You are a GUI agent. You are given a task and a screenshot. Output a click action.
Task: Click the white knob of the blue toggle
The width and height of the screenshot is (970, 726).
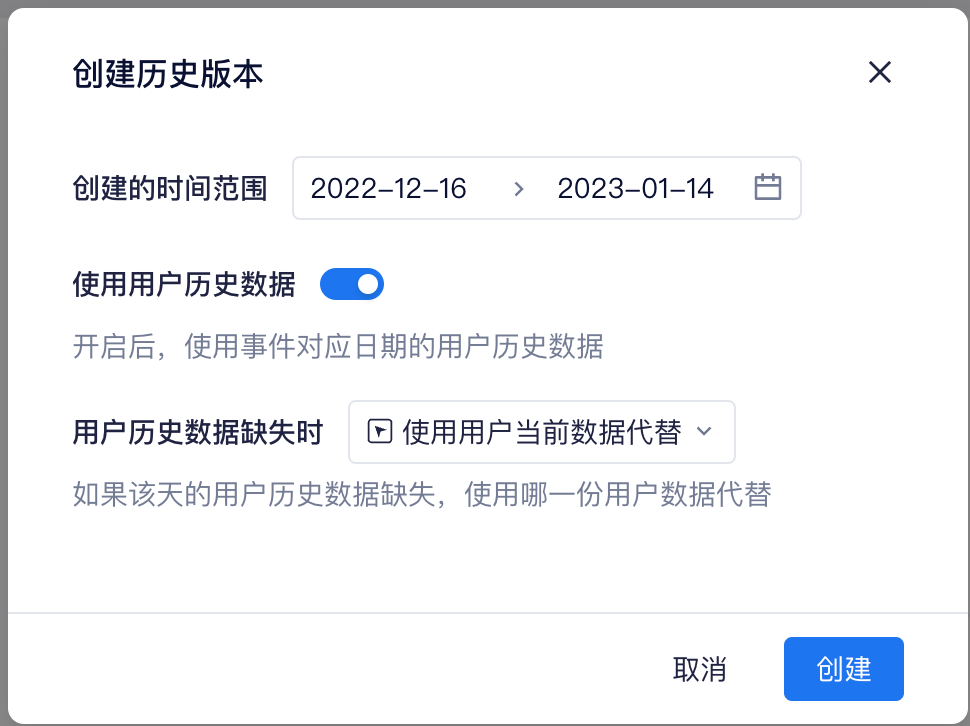(368, 284)
